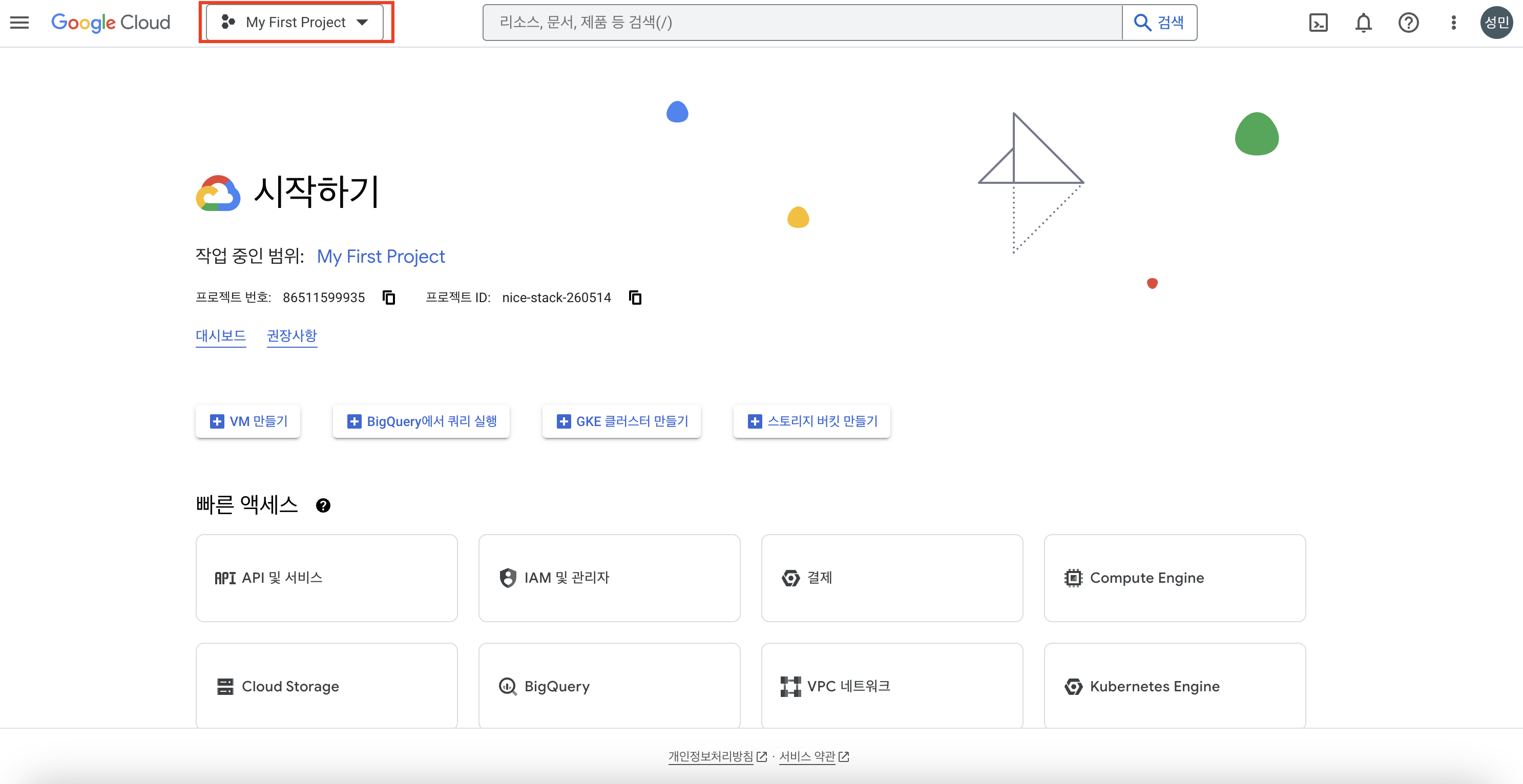Click the 빠른 액세스 heading text

click(247, 505)
